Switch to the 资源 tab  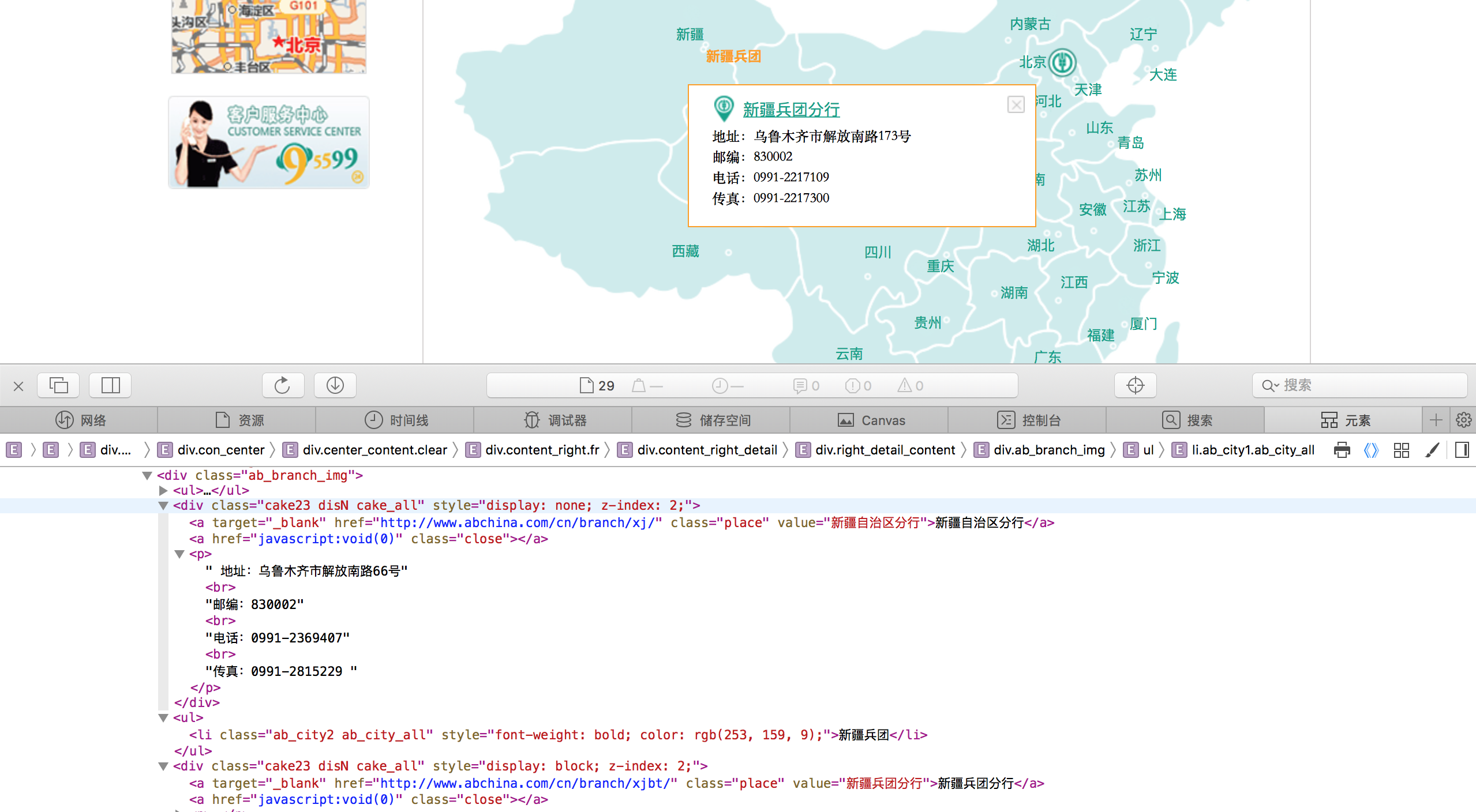click(x=238, y=420)
